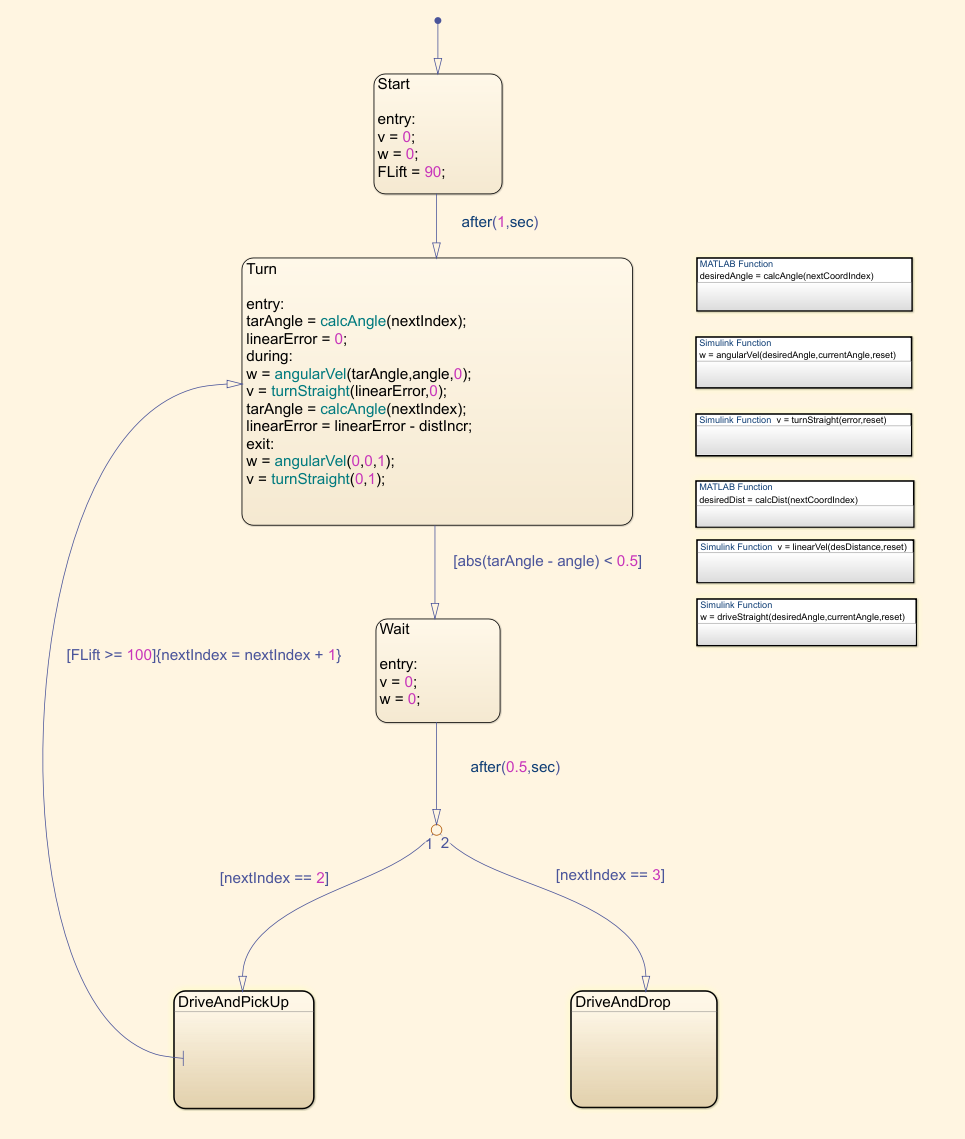Select the Turn state block
The width and height of the screenshot is (965, 1139).
437,392
